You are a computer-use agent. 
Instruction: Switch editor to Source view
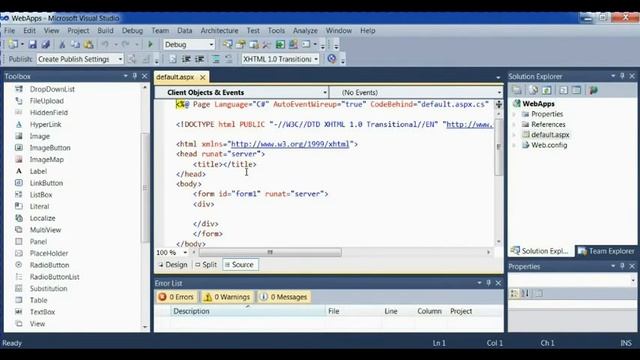point(240,264)
